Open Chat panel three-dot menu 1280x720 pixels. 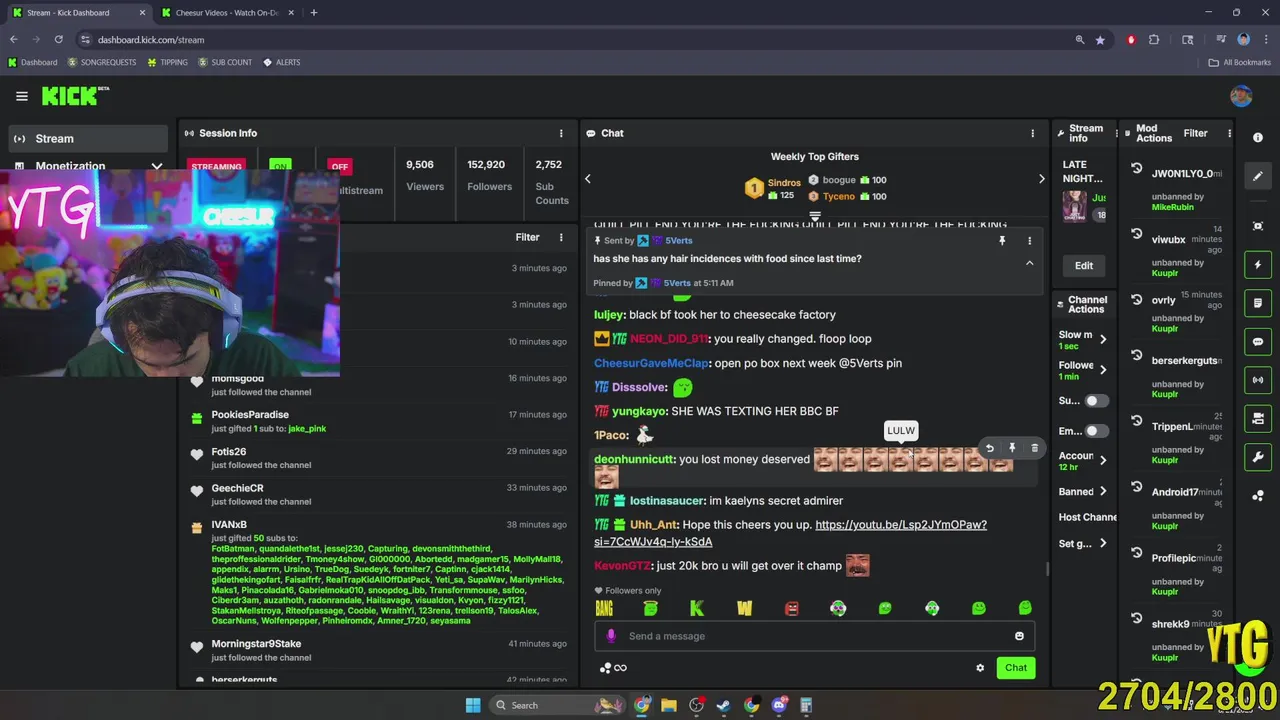click(x=1033, y=133)
